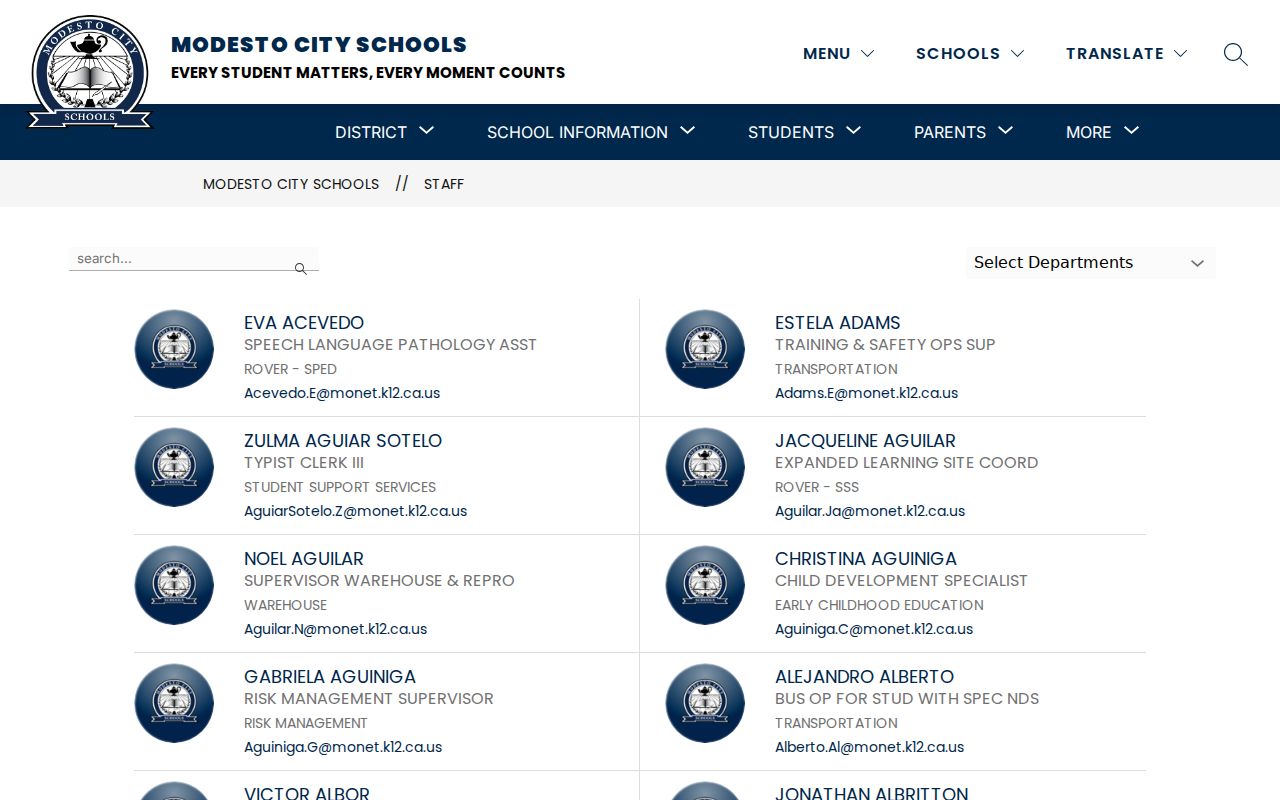Open Alejandro Alberto's name link
This screenshot has height=800, width=1280.
click(x=865, y=677)
